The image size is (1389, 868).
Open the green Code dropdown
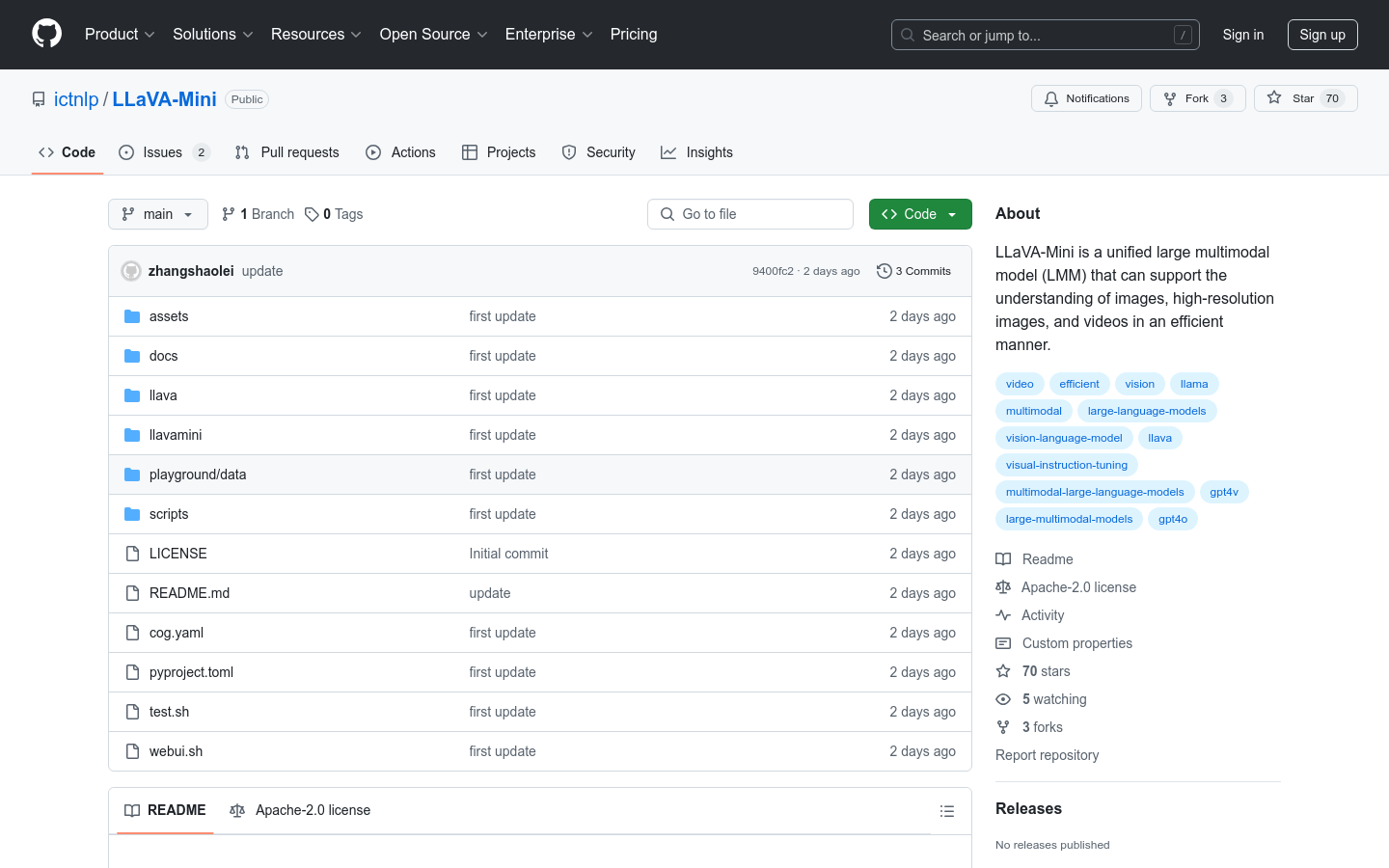coord(920,214)
